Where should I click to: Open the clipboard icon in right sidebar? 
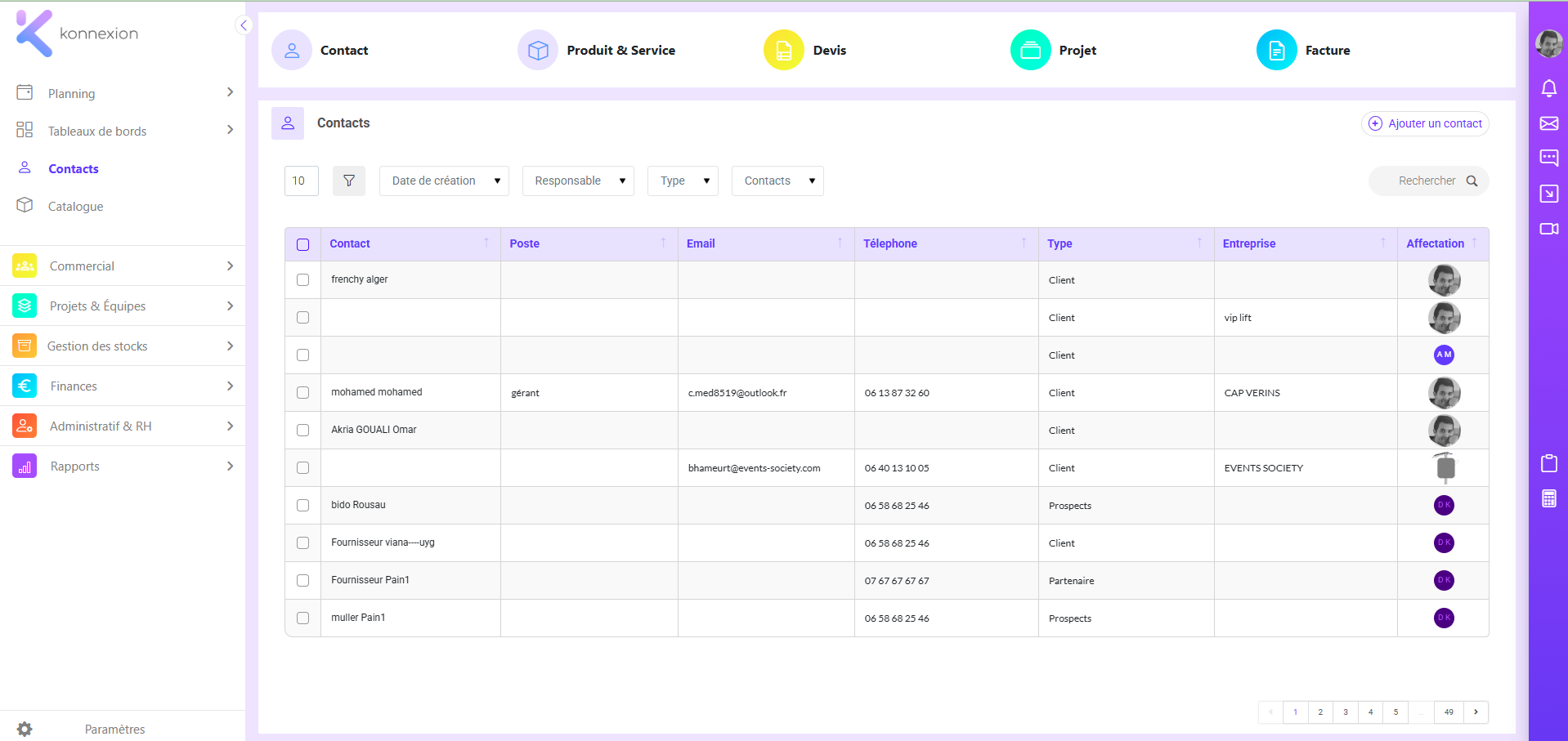1548,463
